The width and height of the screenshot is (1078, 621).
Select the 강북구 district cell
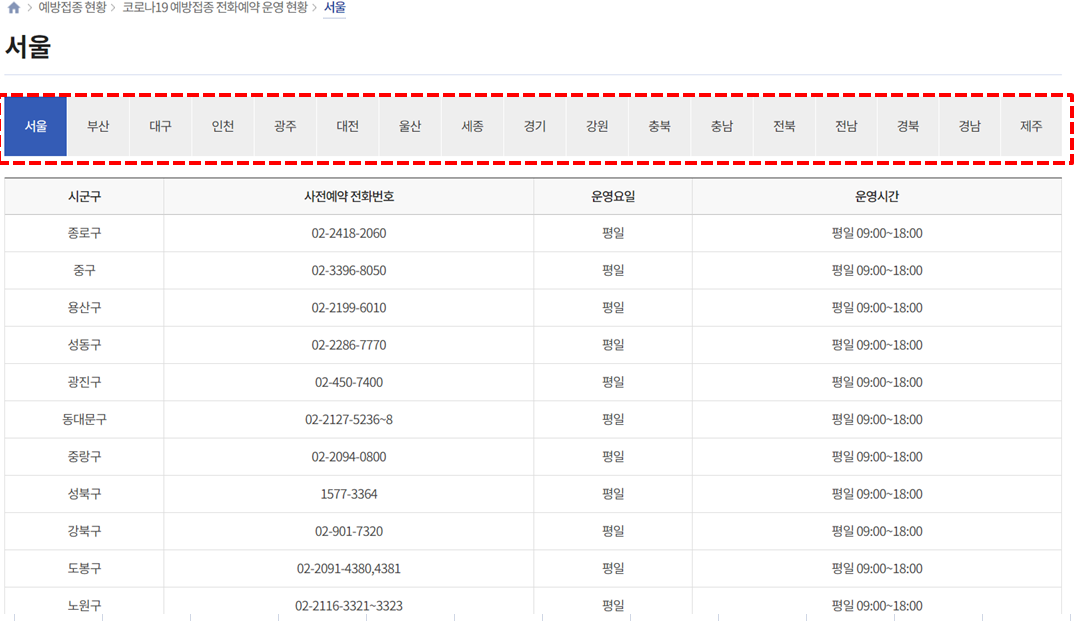[x=85, y=531]
